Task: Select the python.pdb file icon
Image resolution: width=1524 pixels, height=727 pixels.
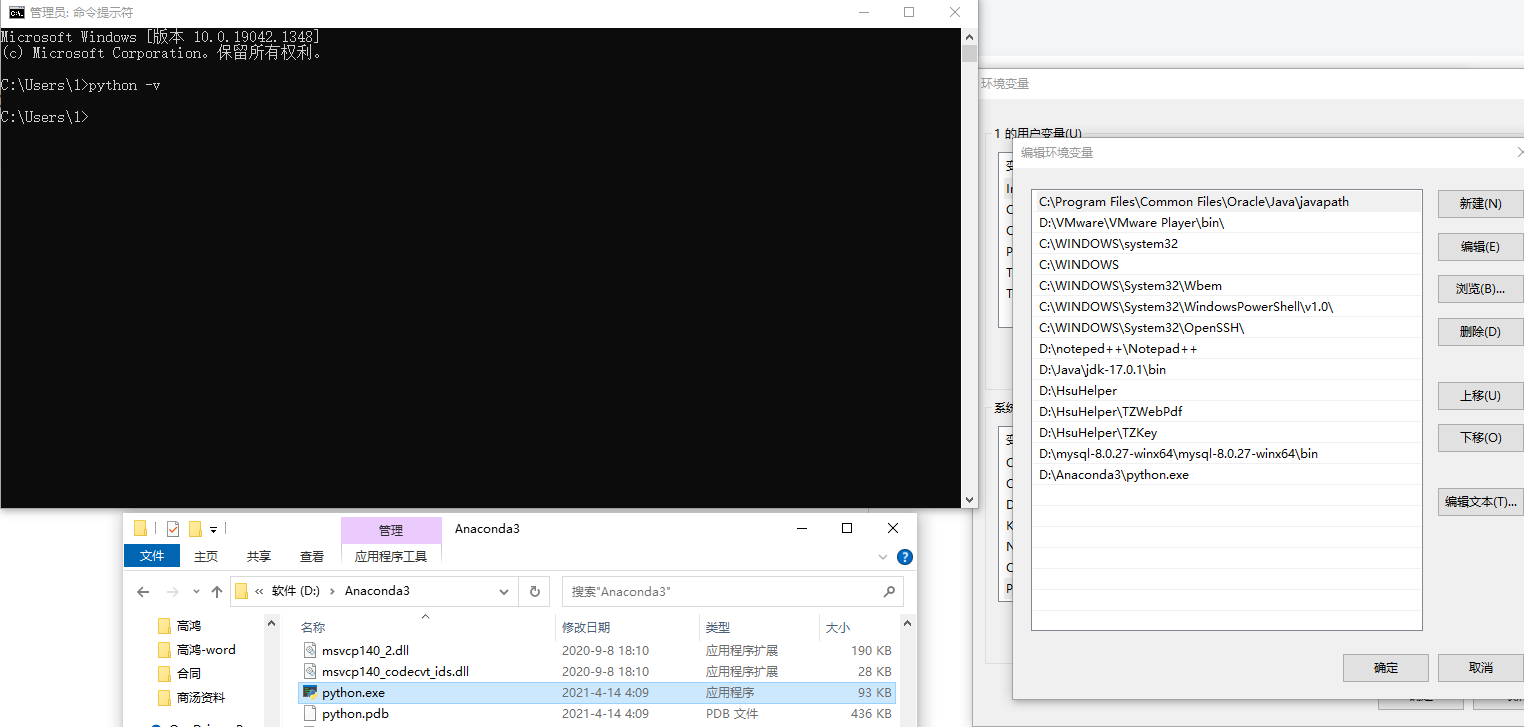Action: point(310,714)
